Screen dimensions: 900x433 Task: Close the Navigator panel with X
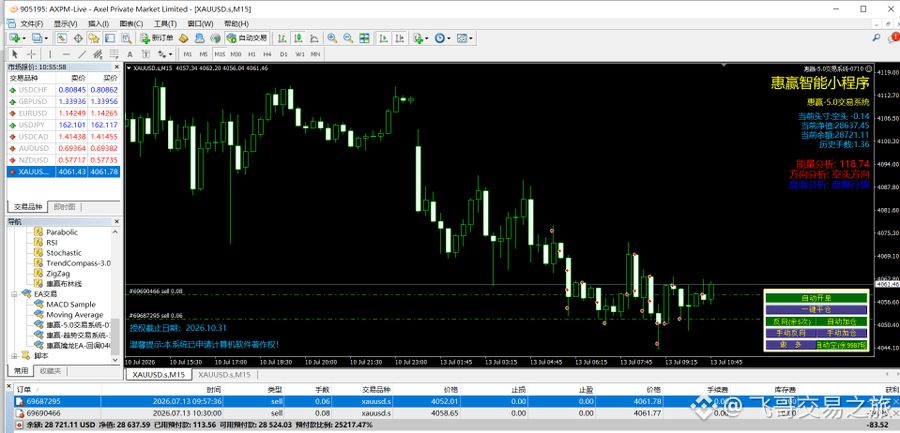[117, 221]
